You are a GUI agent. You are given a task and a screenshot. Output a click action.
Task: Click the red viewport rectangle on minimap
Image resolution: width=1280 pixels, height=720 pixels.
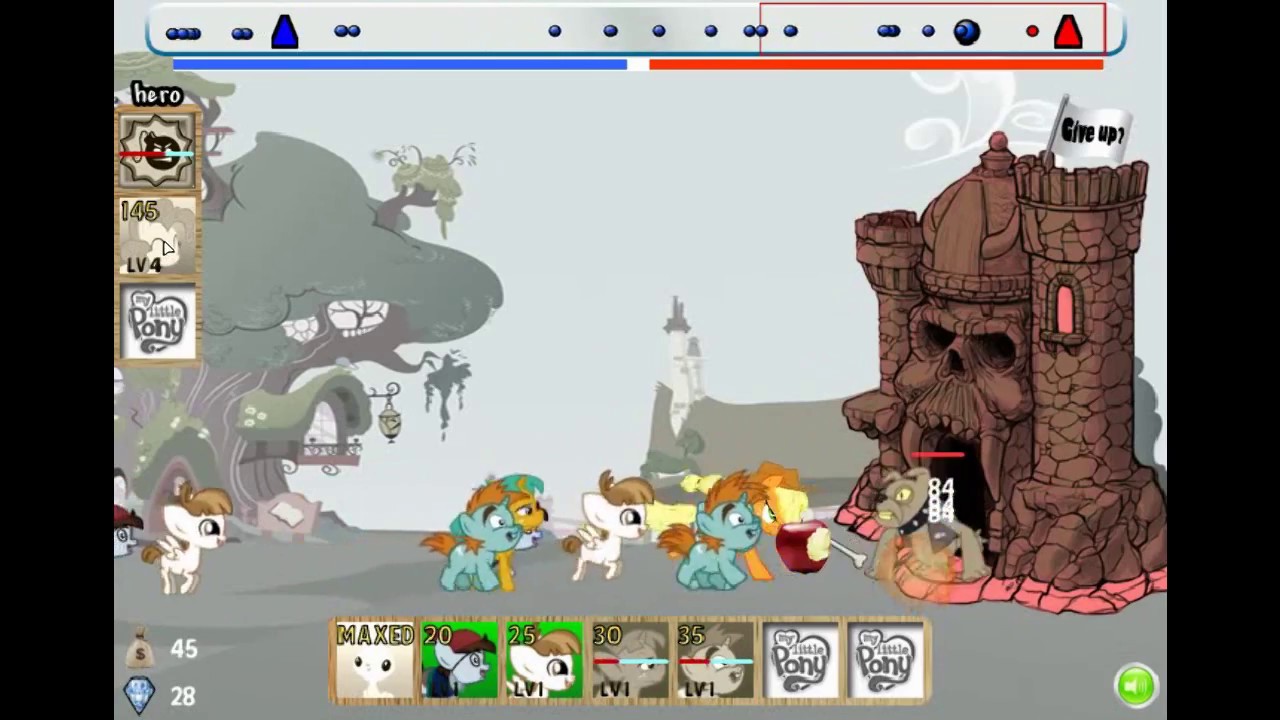pos(932,28)
